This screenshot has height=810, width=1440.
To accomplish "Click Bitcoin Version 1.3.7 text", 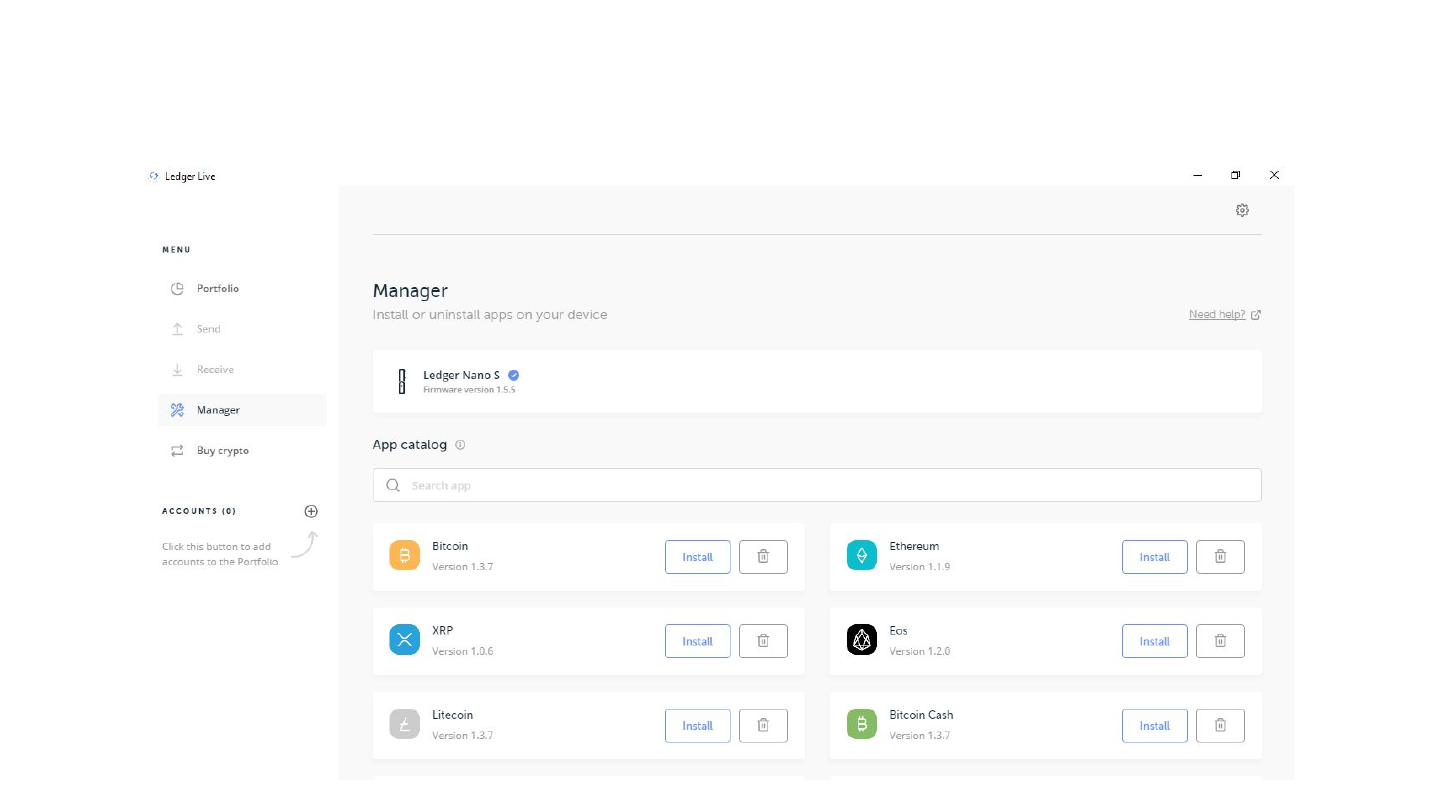I will [462, 566].
